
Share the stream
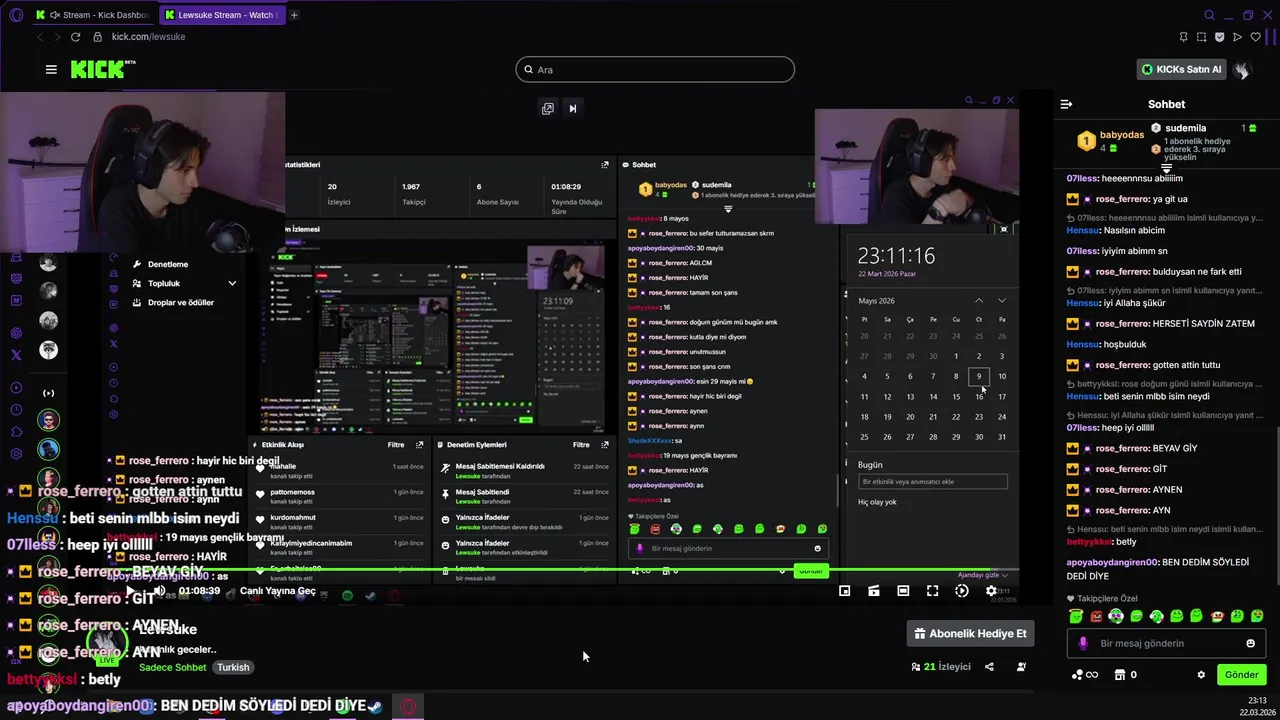click(989, 667)
